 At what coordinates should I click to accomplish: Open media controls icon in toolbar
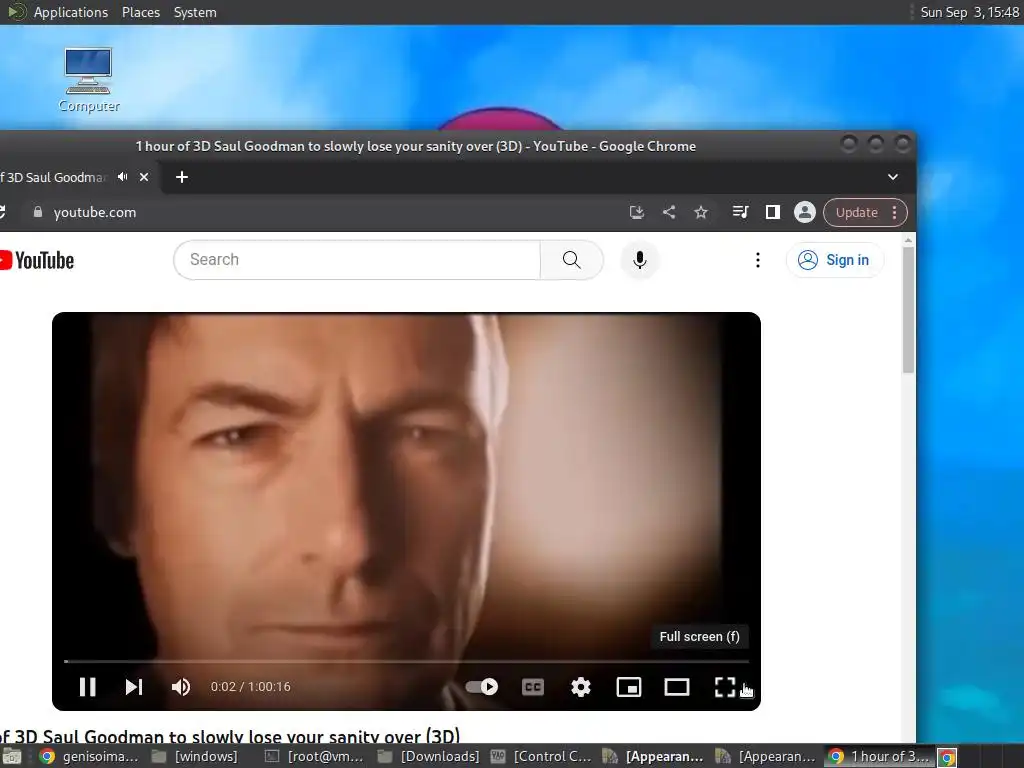(x=740, y=212)
